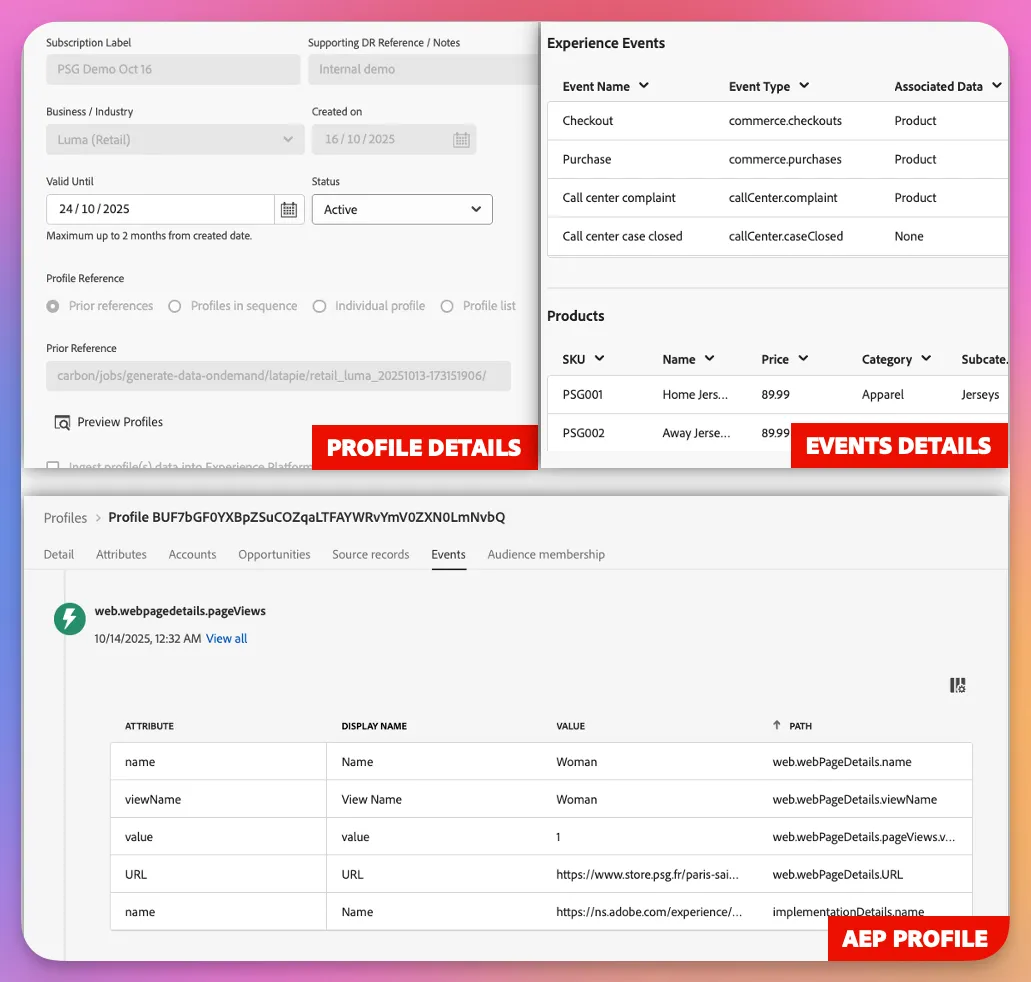
Task: Switch to the Attributes tab
Action: coord(121,554)
